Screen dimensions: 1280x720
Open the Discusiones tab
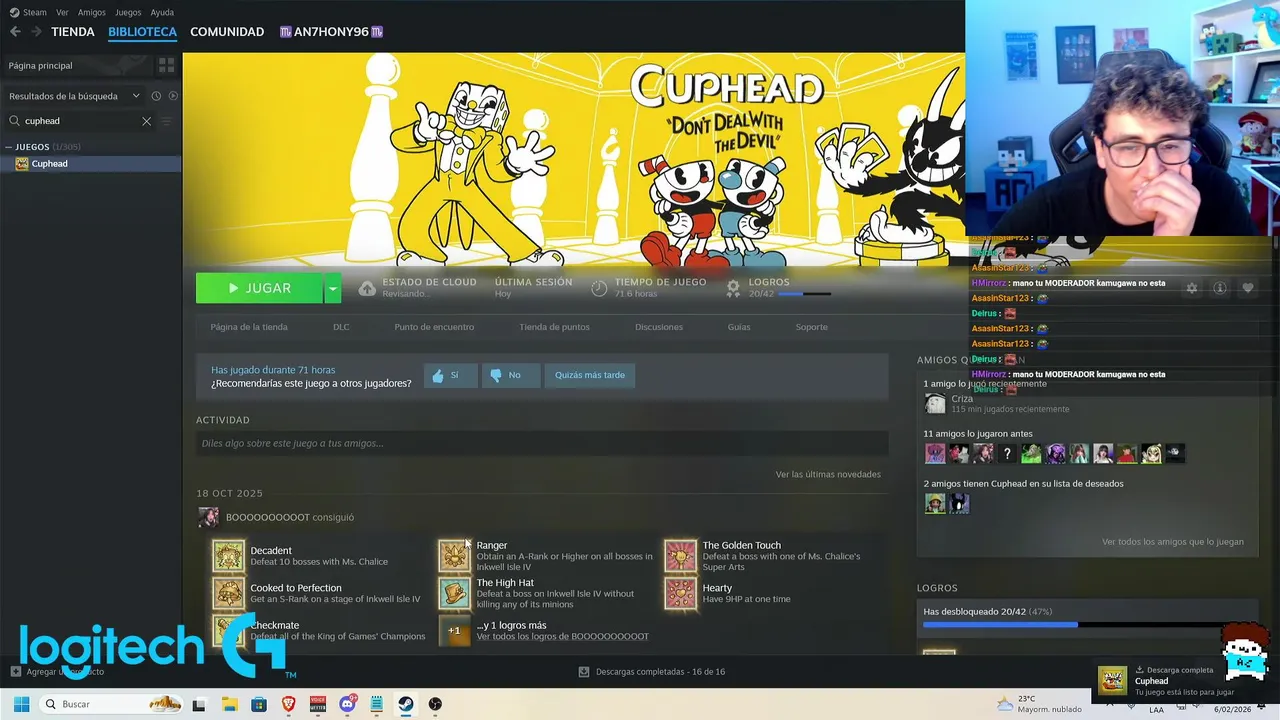[659, 327]
